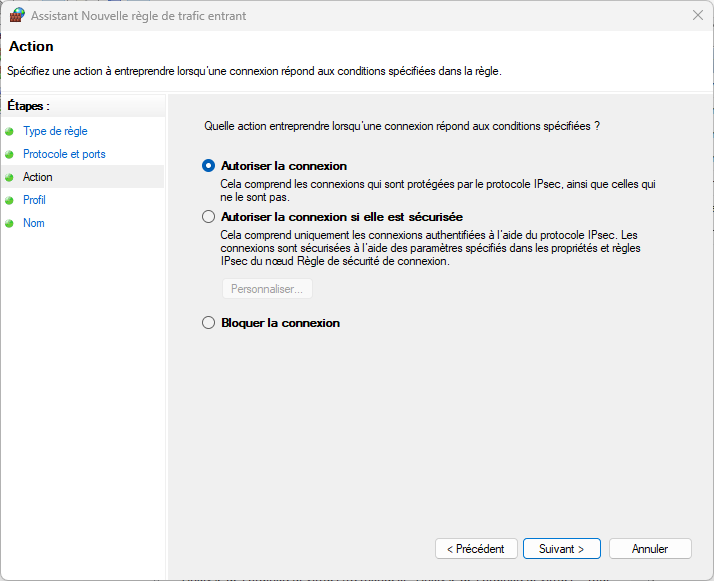Cancel the wizard with Annuler
Screen dimensions: 714x581
(x=650, y=549)
